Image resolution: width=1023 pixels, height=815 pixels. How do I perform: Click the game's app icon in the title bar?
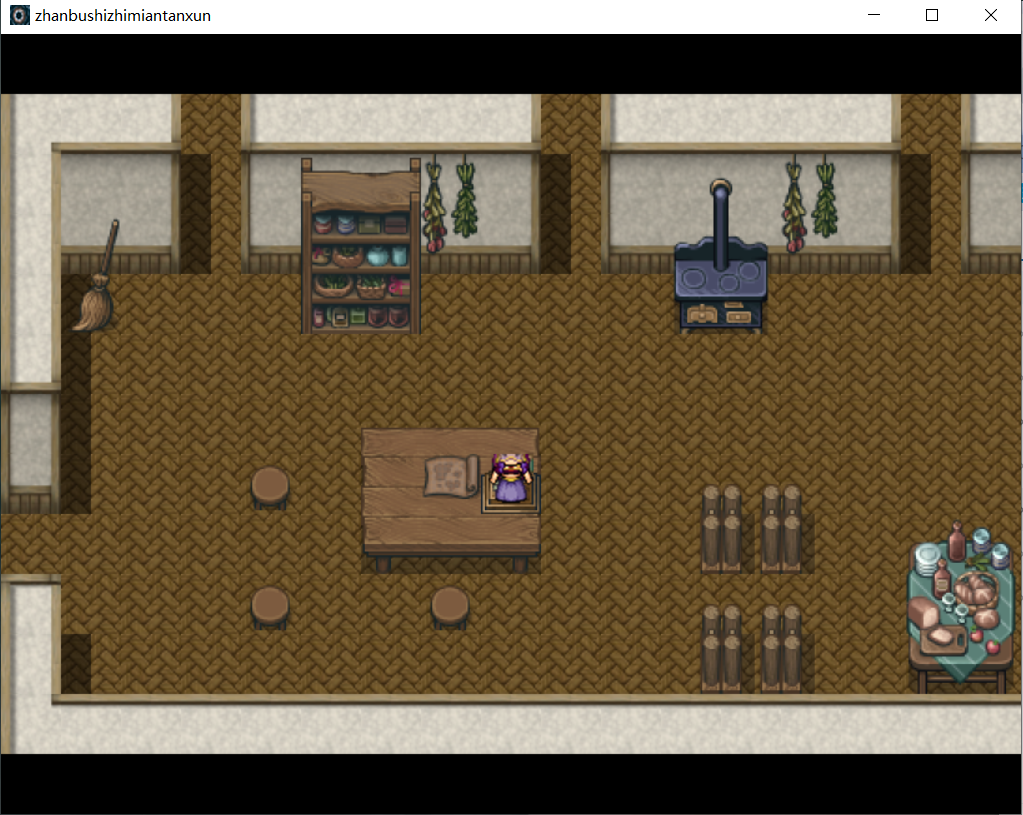click(x=20, y=15)
